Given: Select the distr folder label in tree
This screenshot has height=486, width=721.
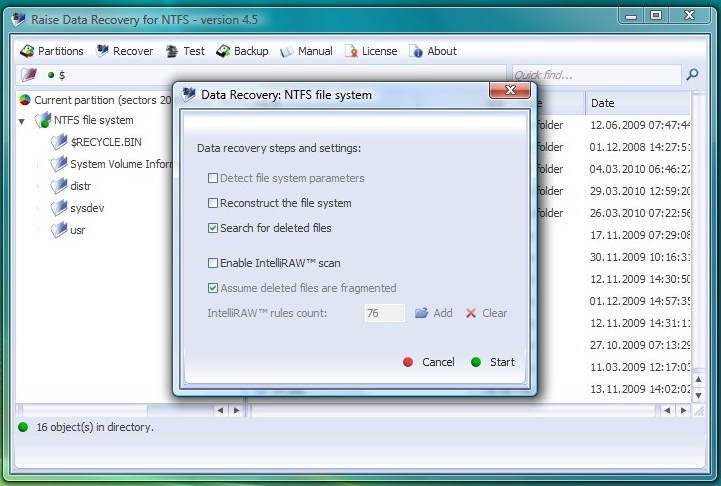Looking at the screenshot, I should (x=80, y=186).
